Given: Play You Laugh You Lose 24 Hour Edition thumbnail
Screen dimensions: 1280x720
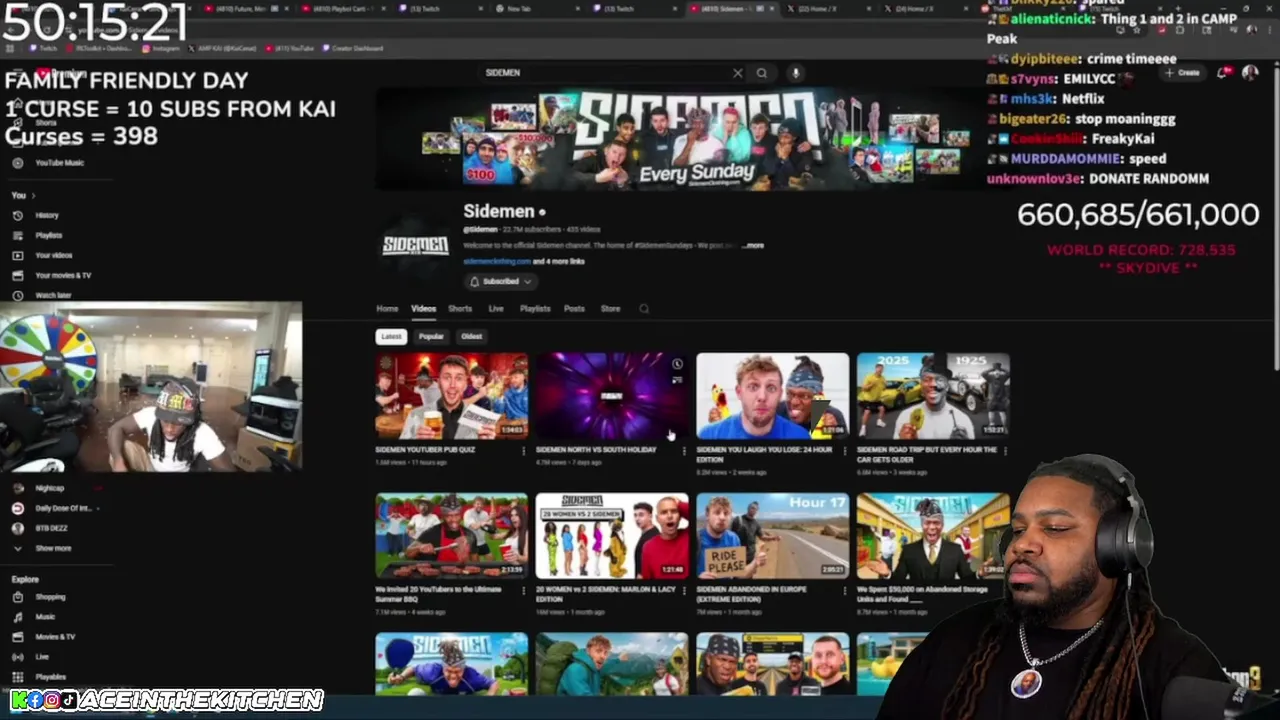Looking at the screenshot, I should pos(773,396).
